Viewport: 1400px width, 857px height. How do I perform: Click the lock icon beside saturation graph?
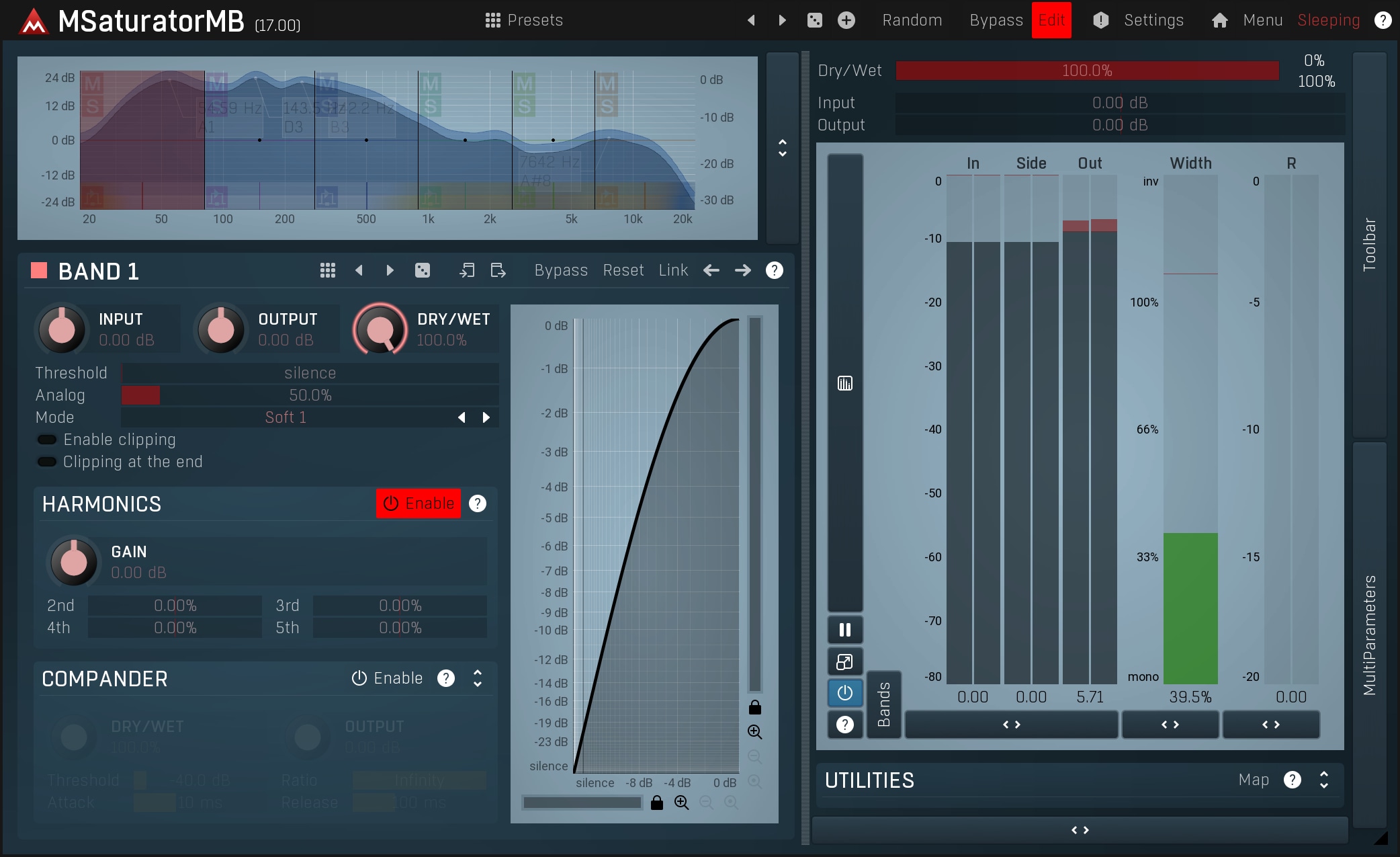pos(755,707)
